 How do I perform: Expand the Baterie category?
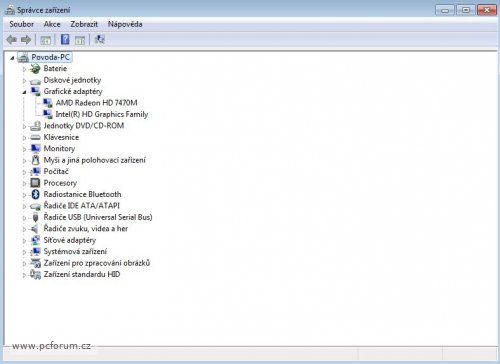(24, 69)
